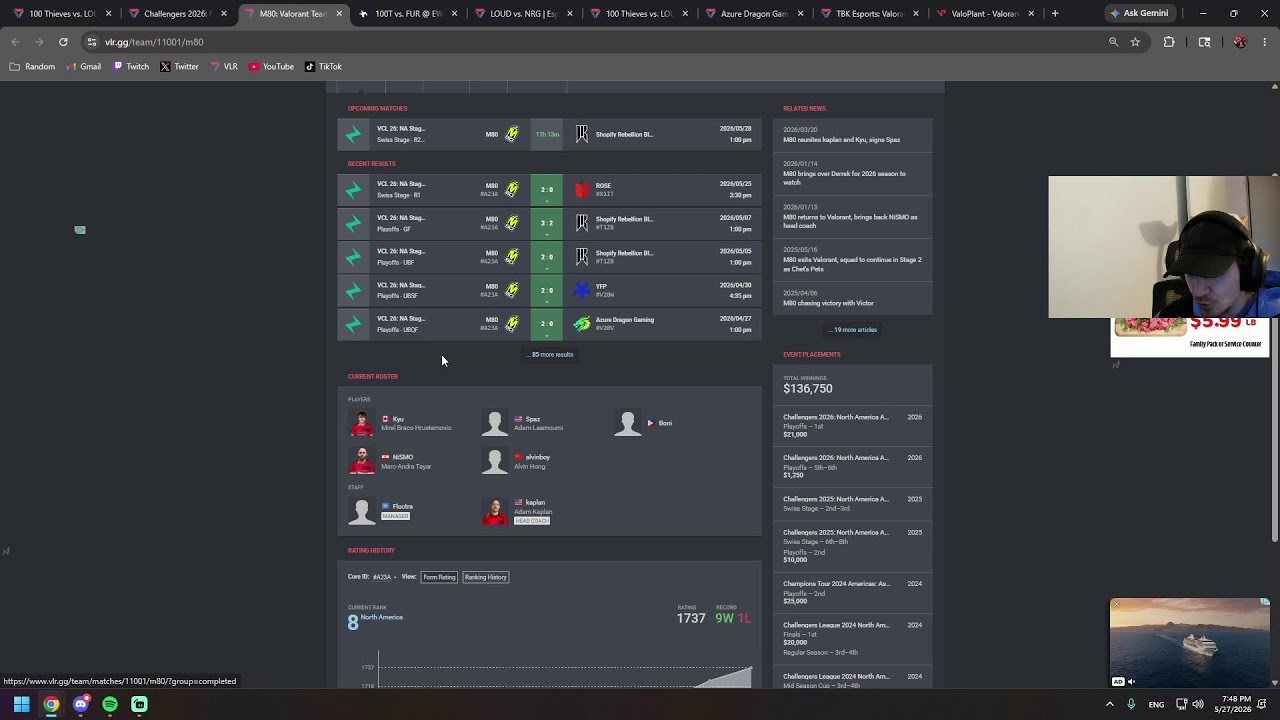The width and height of the screenshot is (1280, 720).
Task: Click Spaz's placeholder avatar
Action: tap(494, 423)
